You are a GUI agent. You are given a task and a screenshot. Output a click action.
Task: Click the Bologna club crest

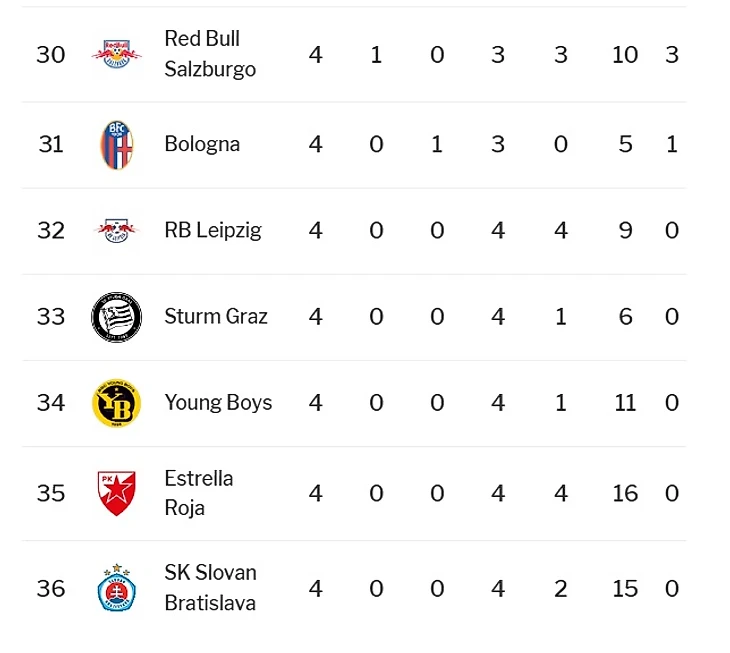[116, 144]
